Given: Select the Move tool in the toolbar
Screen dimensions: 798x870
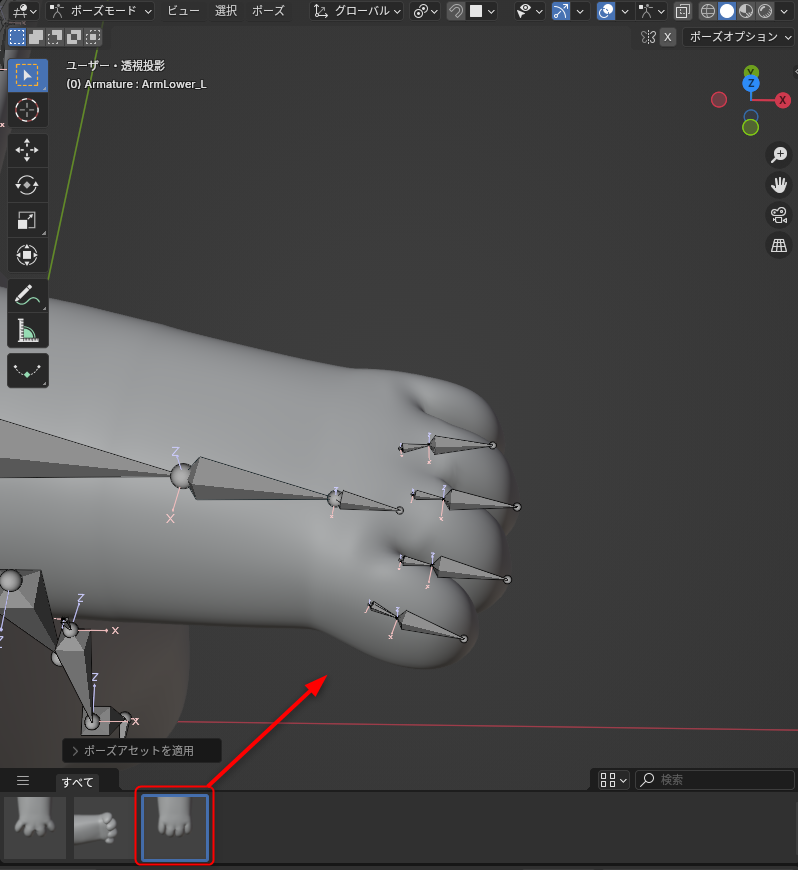Looking at the screenshot, I should (x=27, y=149).
